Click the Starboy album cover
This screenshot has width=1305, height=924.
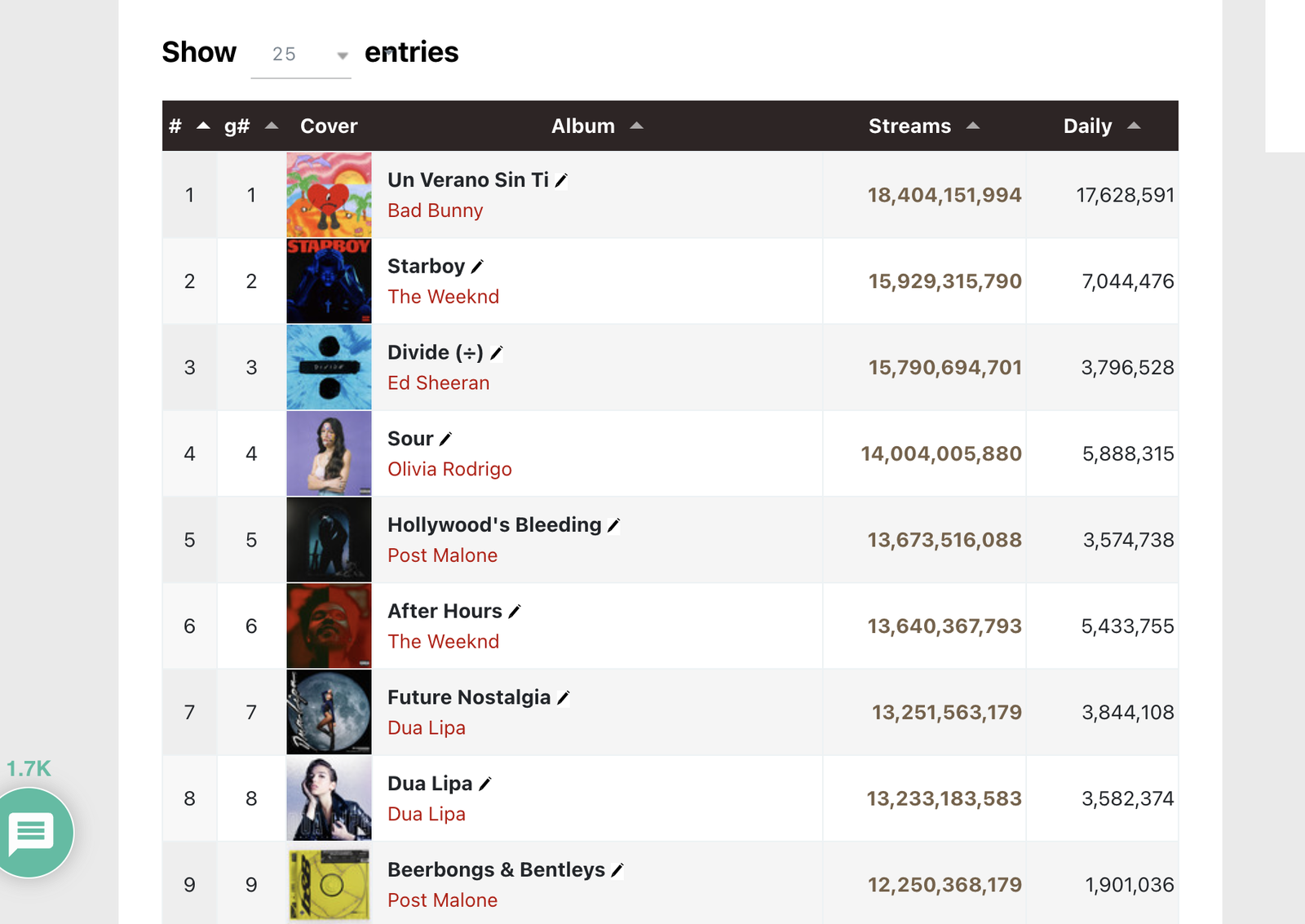[328, 281]
